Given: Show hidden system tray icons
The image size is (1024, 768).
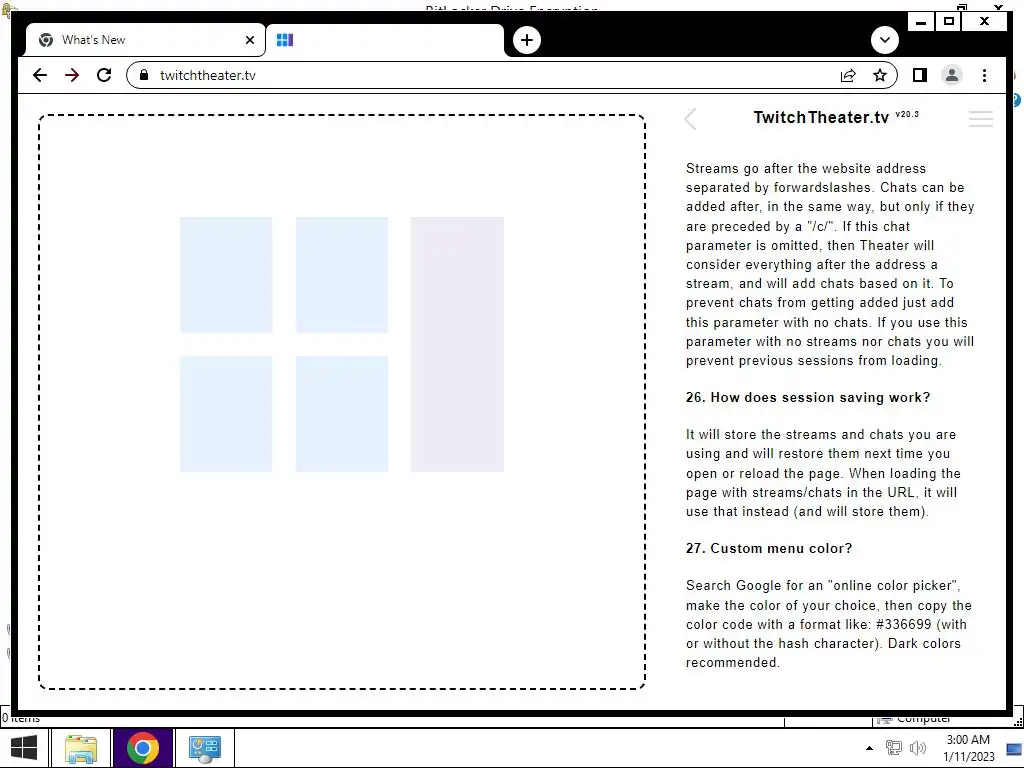Looking at the screenshot, I should tap(869, 748).
